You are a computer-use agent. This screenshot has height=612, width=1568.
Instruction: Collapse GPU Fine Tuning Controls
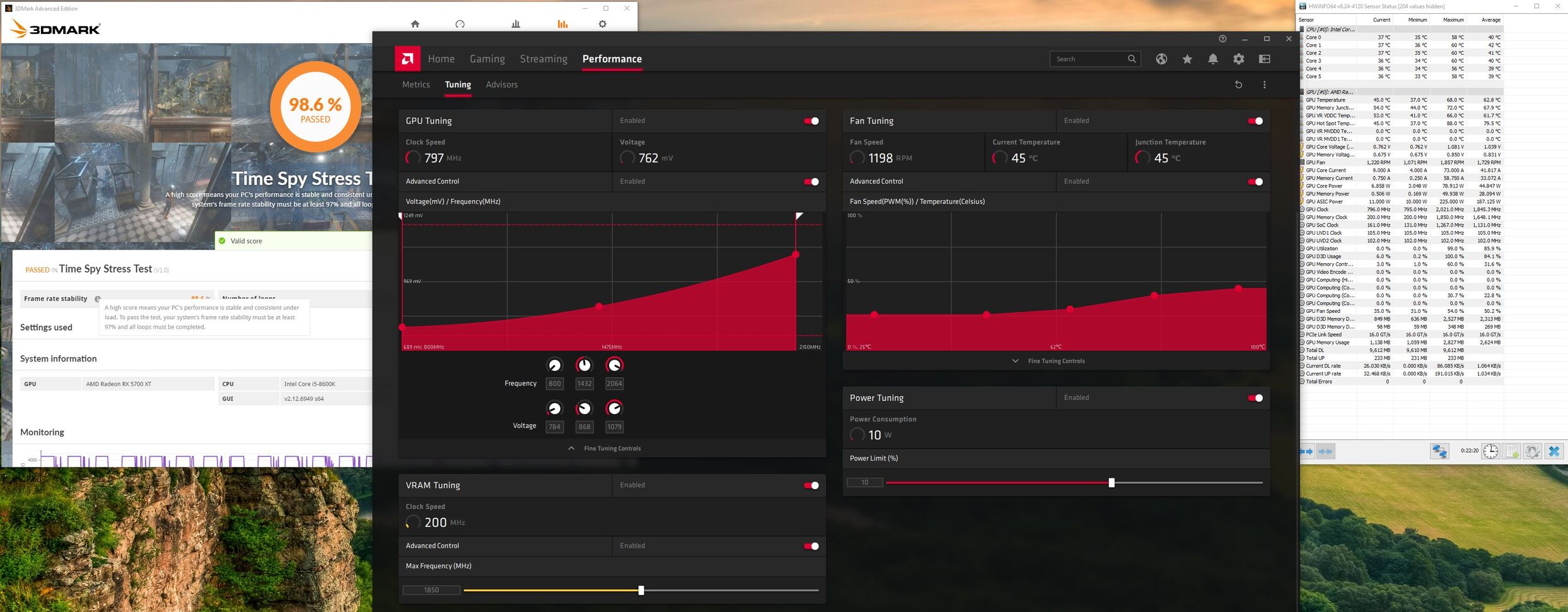coord(605,449)
